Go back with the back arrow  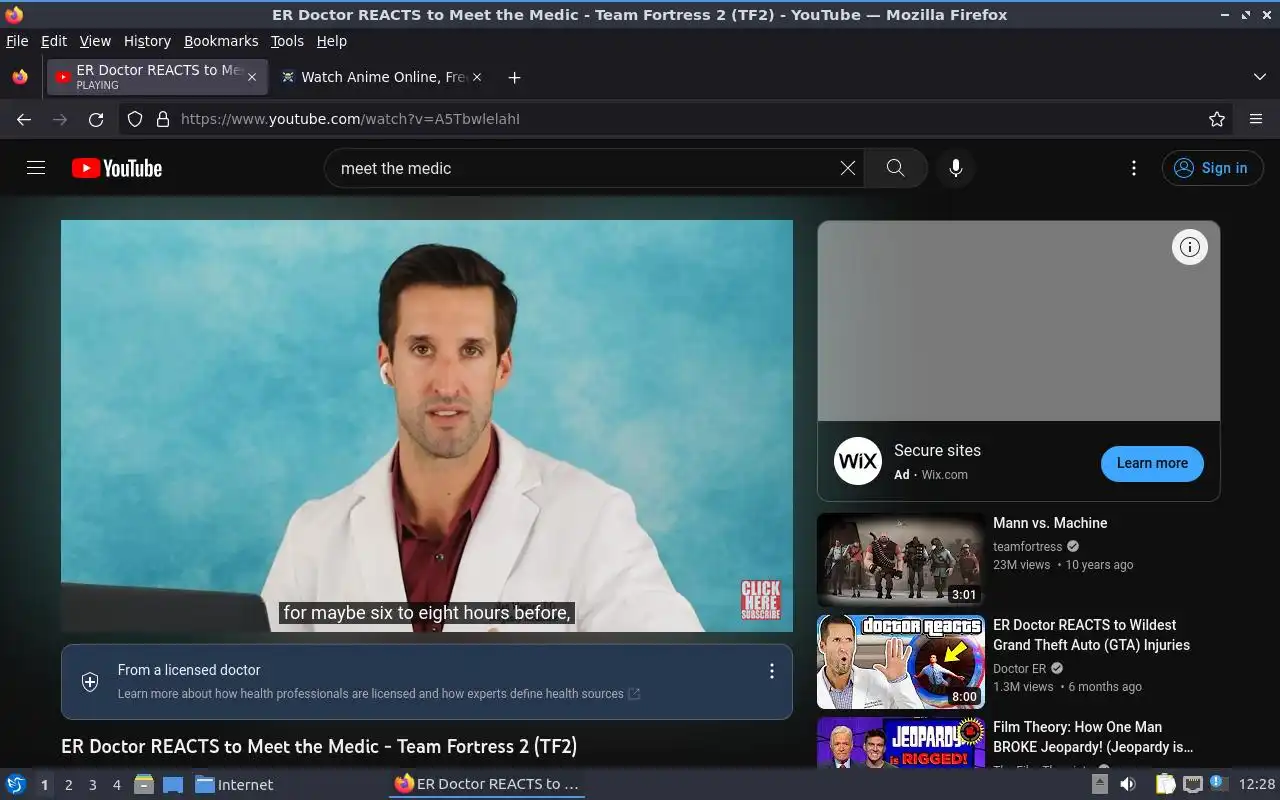(24, 119)
